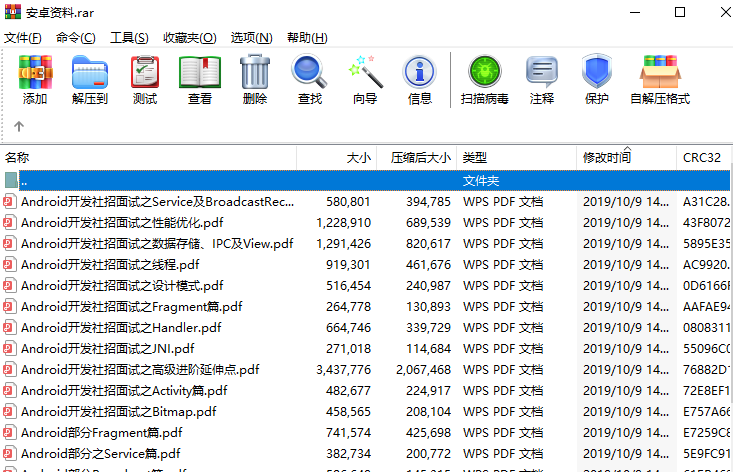The height and width of the screenshot is (472, 733).
Task: Select Android开发社招面试之Bitmap.pdf
Action: tap(119, 412)
